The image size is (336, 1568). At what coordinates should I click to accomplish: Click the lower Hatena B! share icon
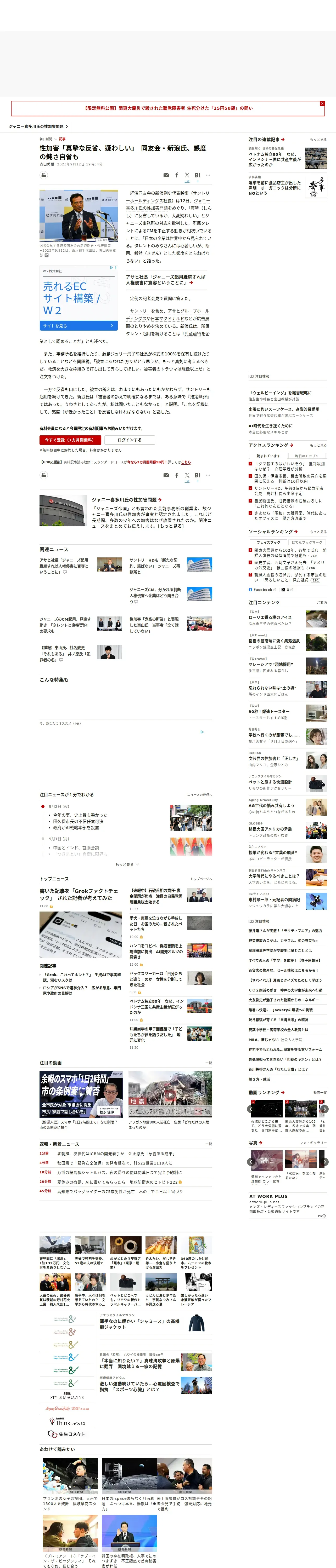point(198,475)
